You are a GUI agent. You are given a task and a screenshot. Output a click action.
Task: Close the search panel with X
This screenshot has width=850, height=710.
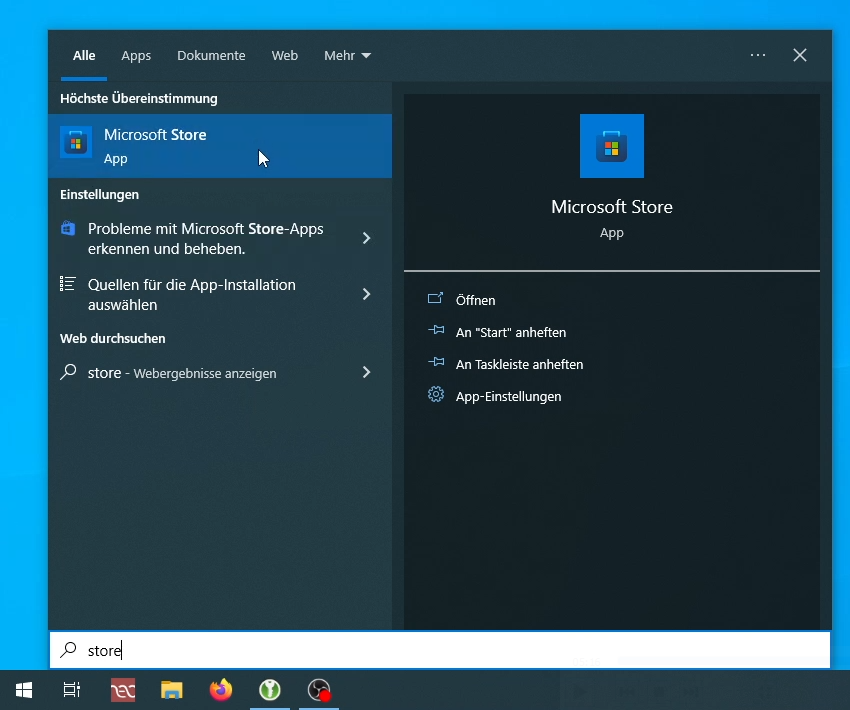pos(800,55)
